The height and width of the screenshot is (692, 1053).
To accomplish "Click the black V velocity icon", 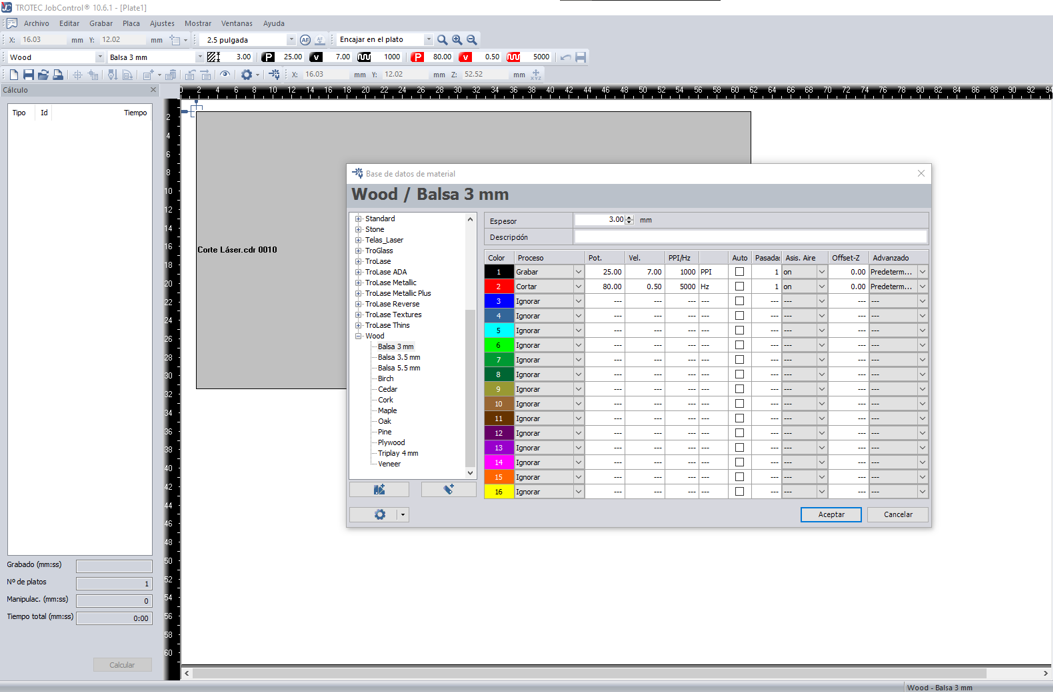I will click(x=316, y=57).
